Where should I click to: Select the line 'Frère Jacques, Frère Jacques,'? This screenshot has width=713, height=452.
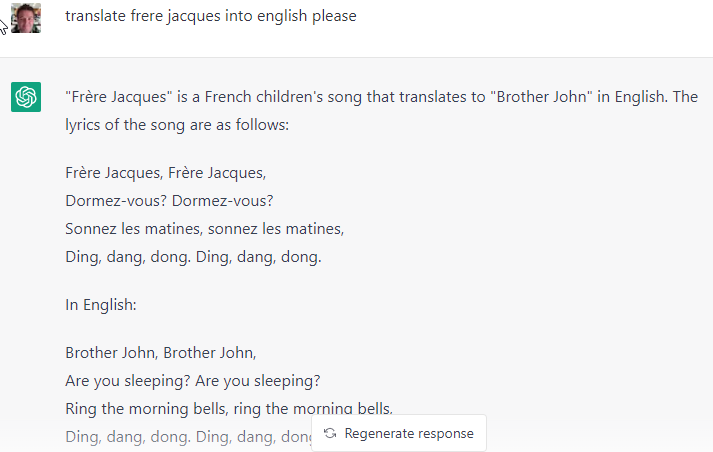166,173
